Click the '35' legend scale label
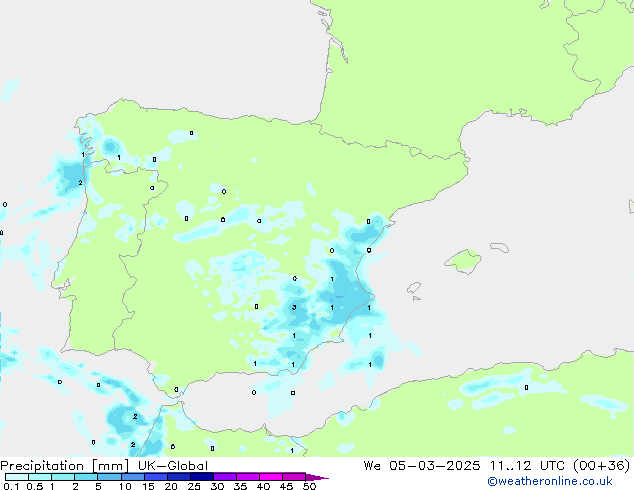This screenshot has width=634, height=490. (x=240, y=486)
